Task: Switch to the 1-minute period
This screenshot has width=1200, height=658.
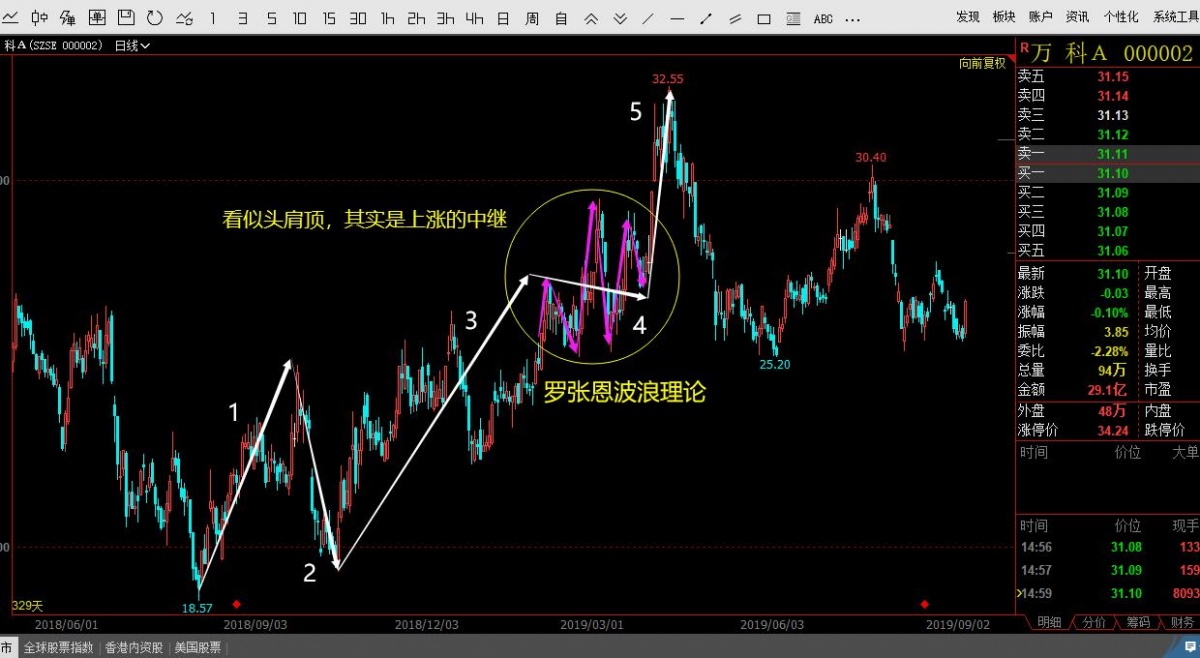Action: [x=213, y=18]
